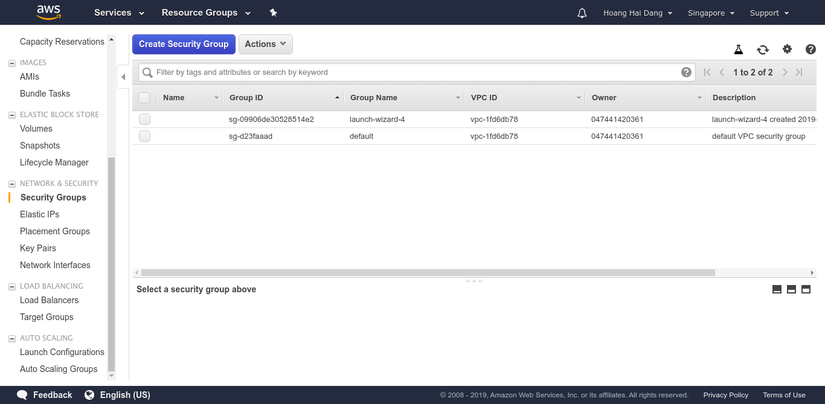
Task: Click the pin shortcut icon in navbar
Action: (273, 13)
